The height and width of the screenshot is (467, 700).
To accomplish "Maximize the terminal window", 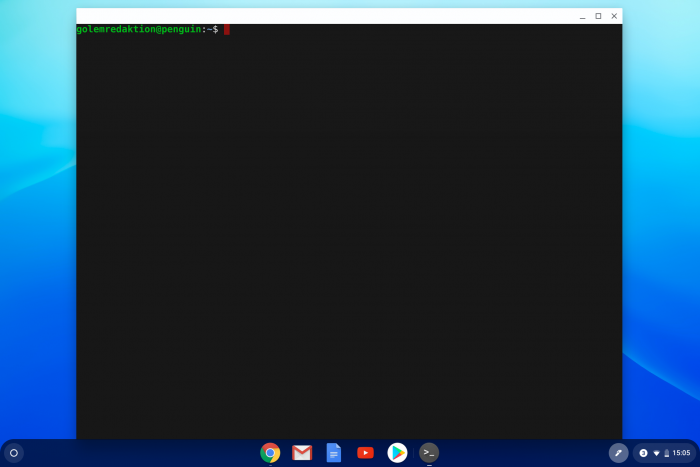I will coord(598,16).
